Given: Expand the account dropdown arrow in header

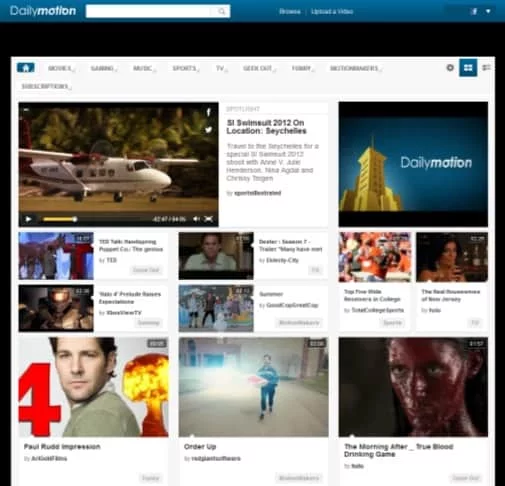Looking at the screenshot, I should pos(488,11).
